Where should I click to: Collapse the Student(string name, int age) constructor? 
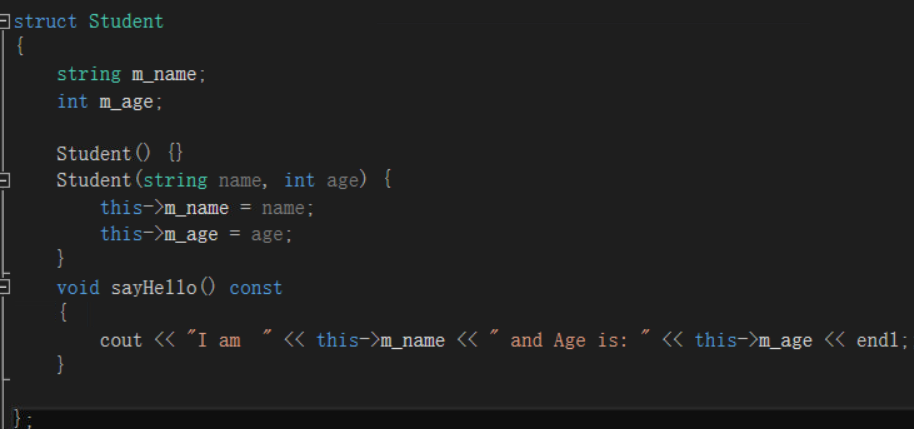pos(5,181)
